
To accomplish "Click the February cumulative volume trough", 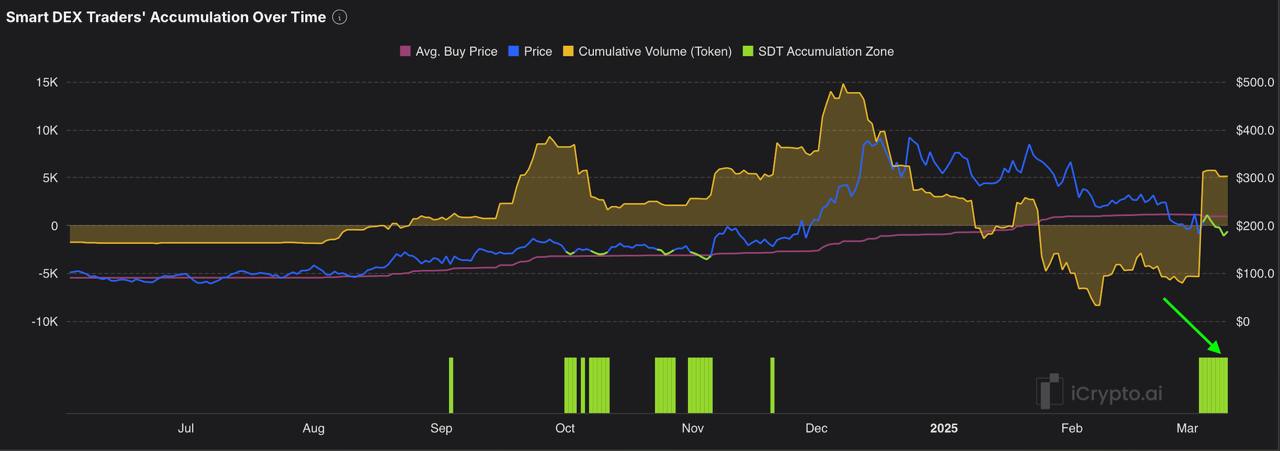I will click(1098, 304).
